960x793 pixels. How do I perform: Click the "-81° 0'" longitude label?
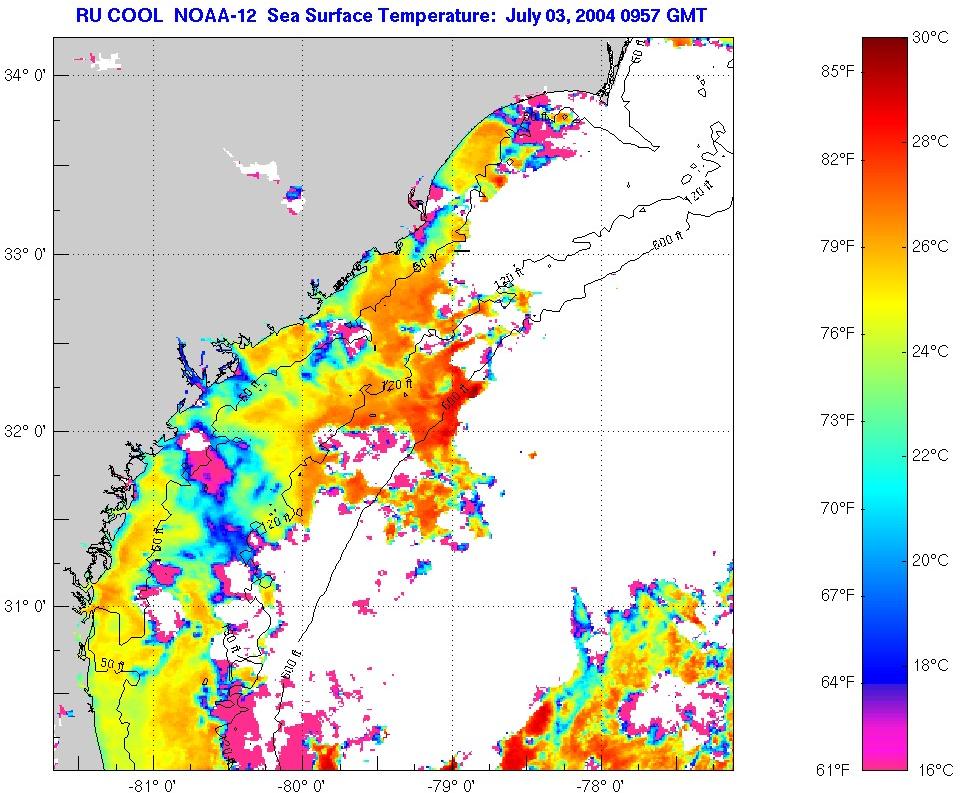pyautogui.click(x=152, y=784)
